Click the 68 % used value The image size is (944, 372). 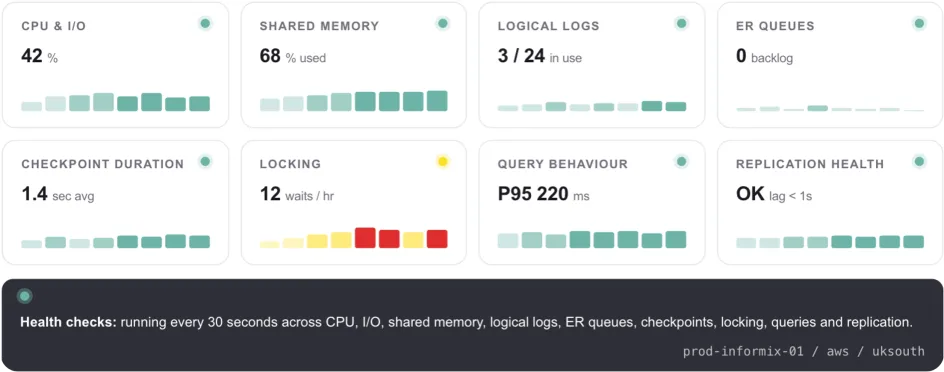click(x=293, y=57)
